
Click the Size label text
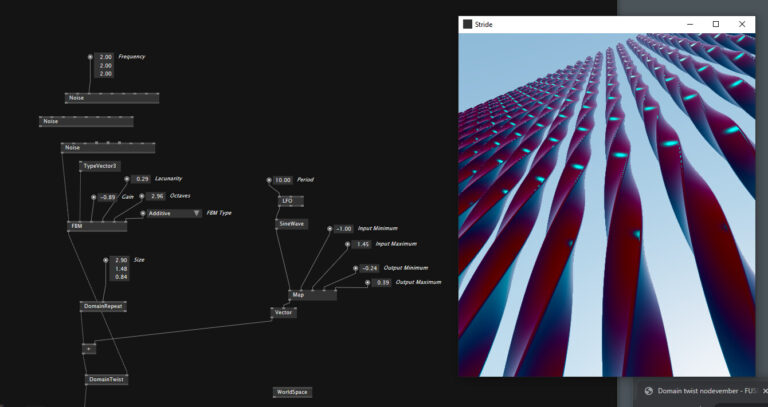pos(139,260)
